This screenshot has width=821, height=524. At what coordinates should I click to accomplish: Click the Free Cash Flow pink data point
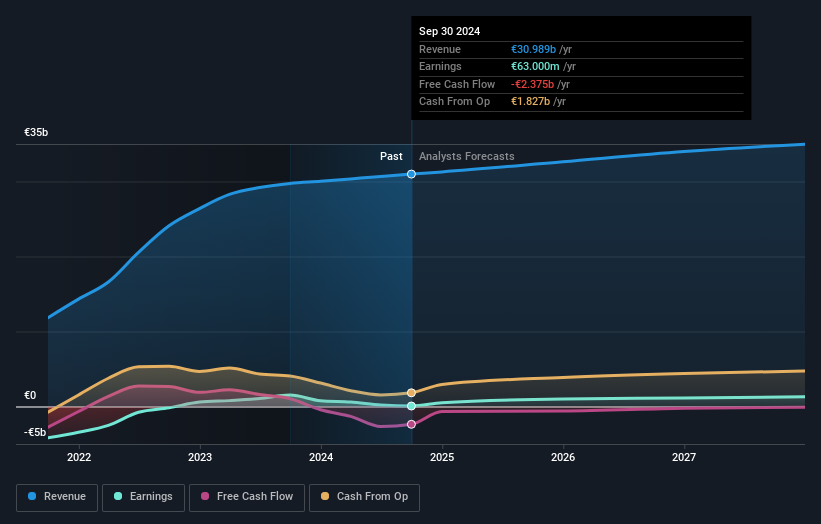pos(412,424)
